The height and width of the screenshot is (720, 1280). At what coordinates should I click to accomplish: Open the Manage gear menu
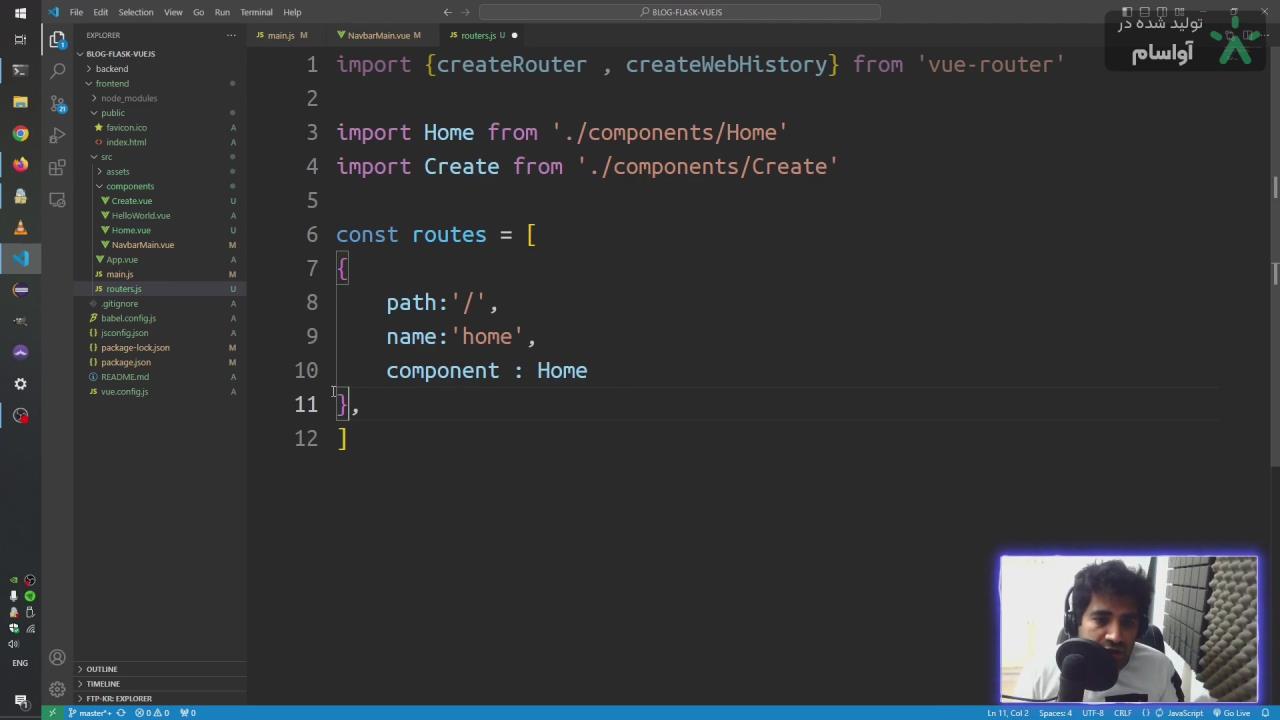click(57, 689)
